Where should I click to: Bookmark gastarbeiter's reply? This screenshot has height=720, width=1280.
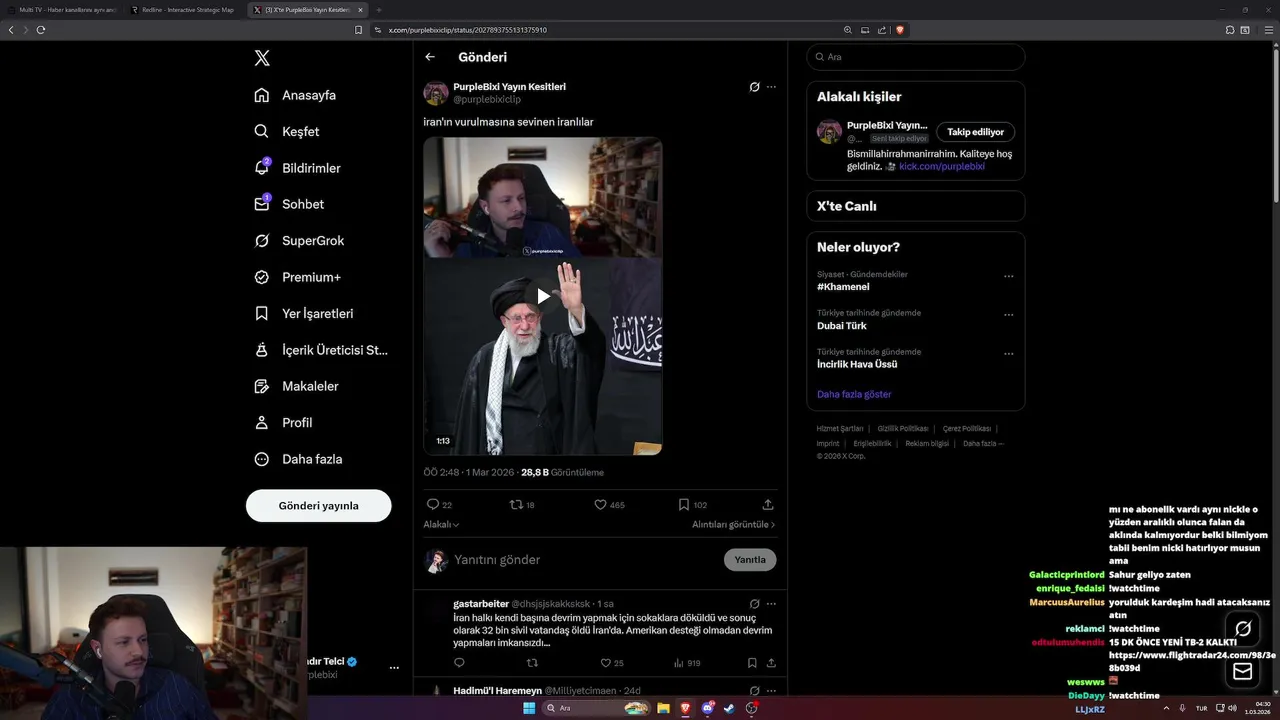click(x=752, y=663)
